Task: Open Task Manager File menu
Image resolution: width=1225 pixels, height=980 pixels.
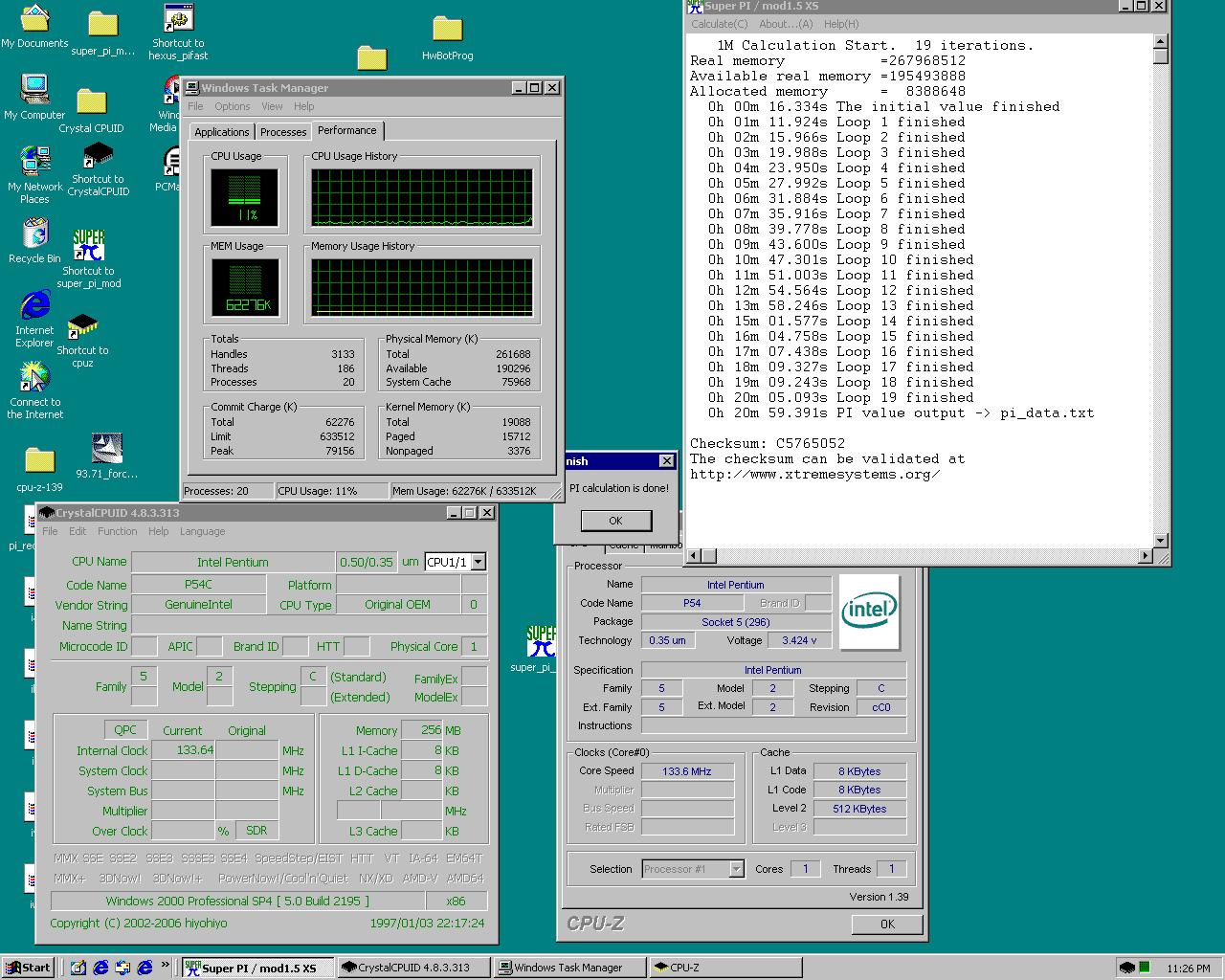Action: click(x=195, y=106)
